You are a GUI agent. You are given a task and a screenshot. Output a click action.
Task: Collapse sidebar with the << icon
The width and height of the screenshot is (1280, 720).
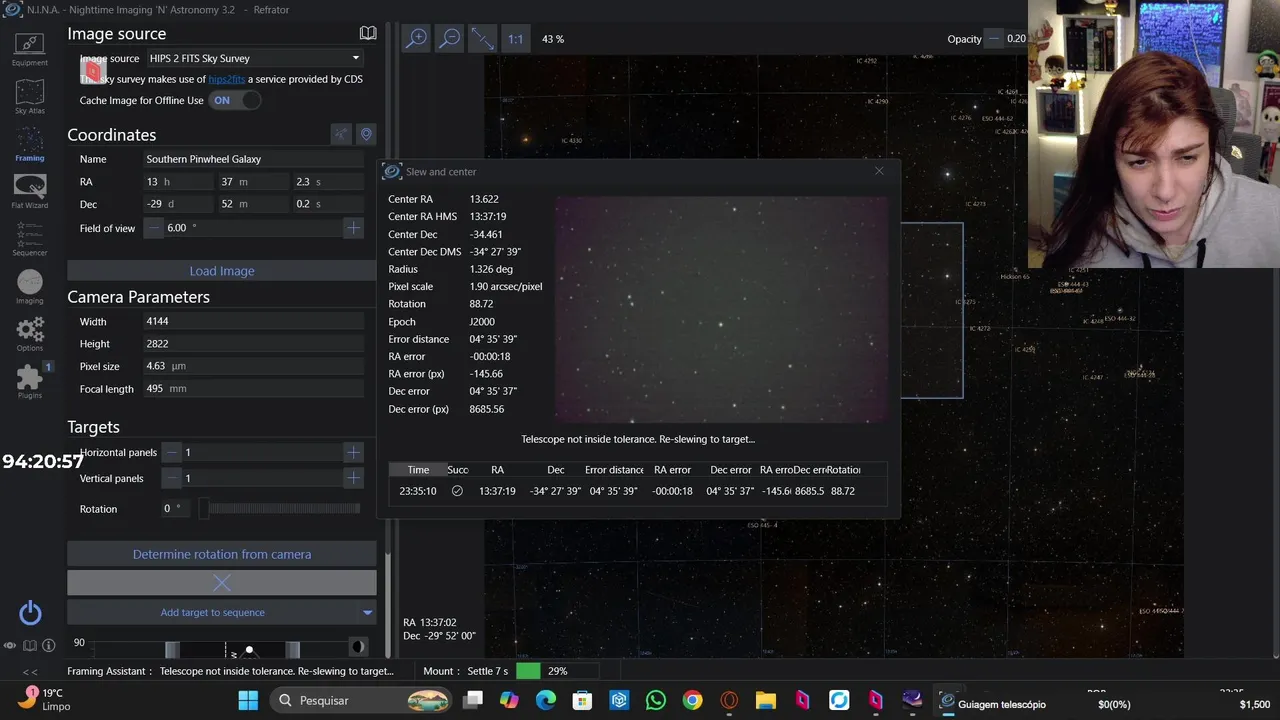(x=30, y=672)
